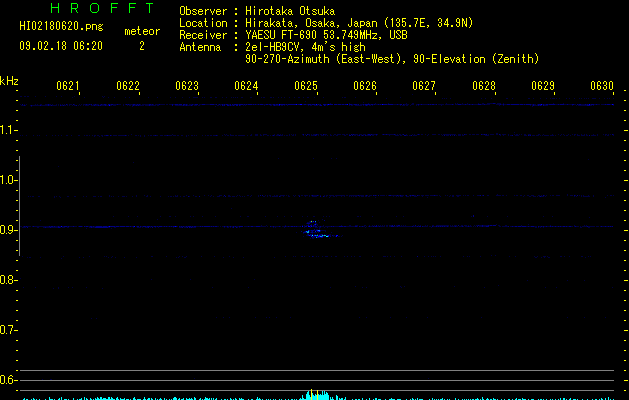Click the cyan power peak below 0625
The height and width of the screenshot is (400, 629).
pos(317,394)
